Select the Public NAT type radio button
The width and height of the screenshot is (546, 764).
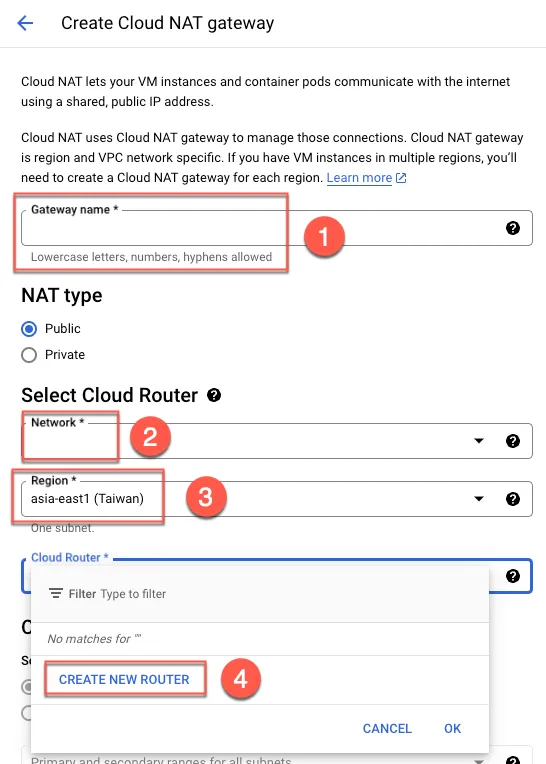tap(29, 329)
